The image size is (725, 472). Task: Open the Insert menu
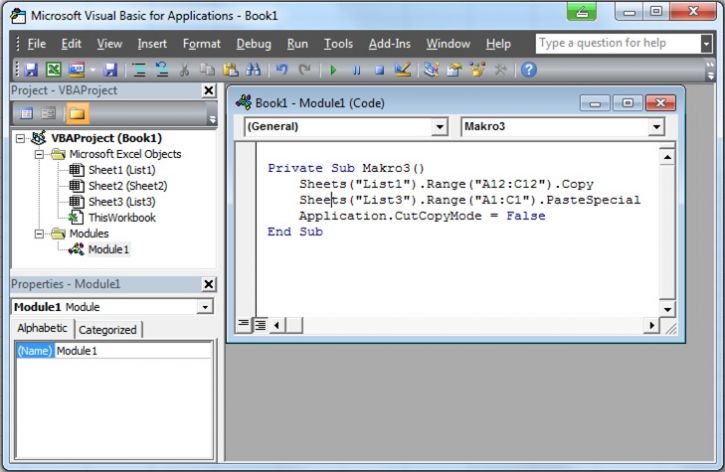point(152,44)
